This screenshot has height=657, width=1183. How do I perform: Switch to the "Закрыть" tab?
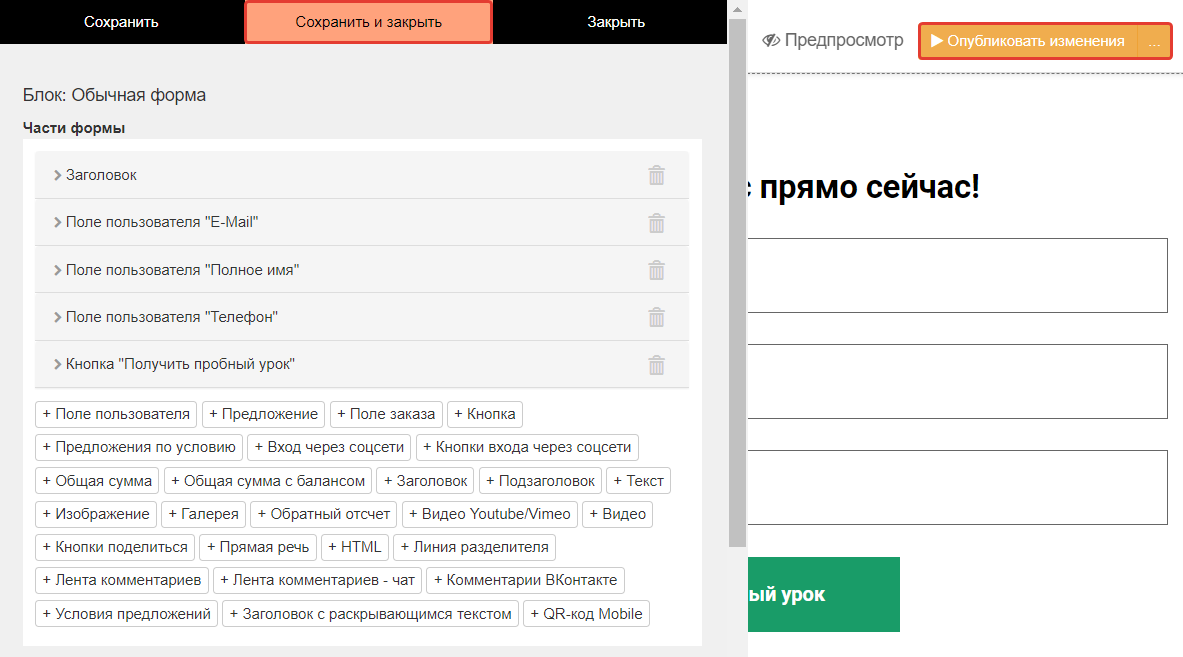coord(616,21)
